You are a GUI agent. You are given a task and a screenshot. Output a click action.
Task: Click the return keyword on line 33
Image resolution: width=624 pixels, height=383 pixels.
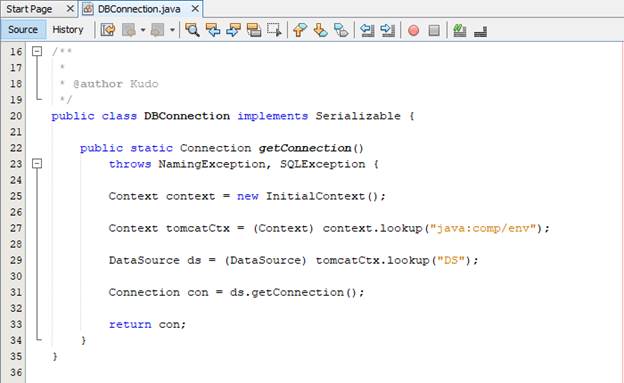(130, 324)
